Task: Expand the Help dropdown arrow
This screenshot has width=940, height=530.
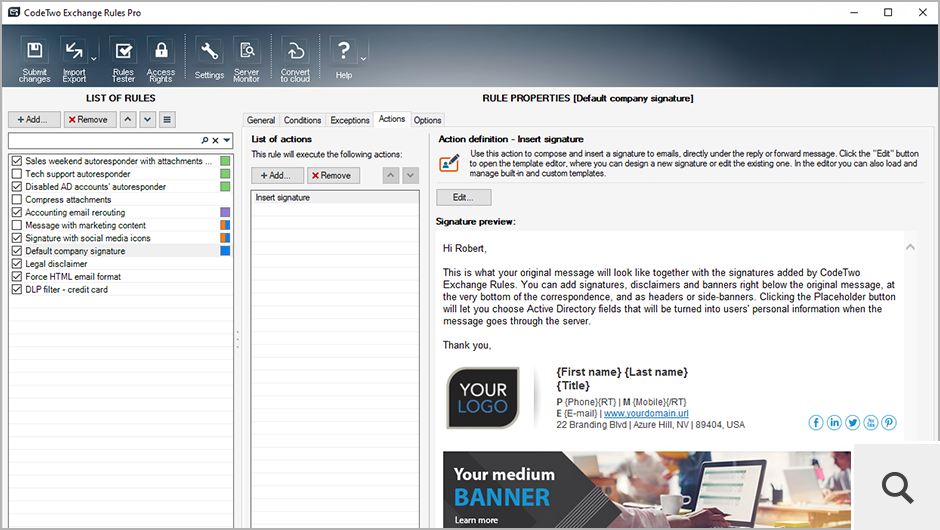Action: point(363,59)
